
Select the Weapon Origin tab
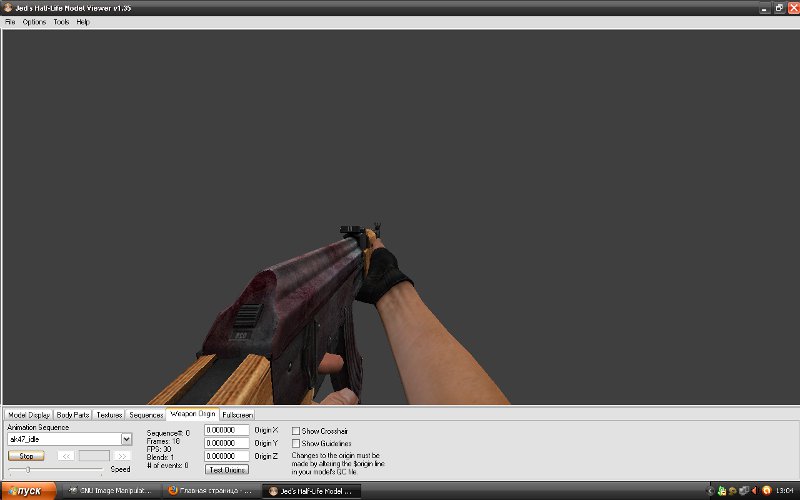pyautogui.click(x=193, y=414)
